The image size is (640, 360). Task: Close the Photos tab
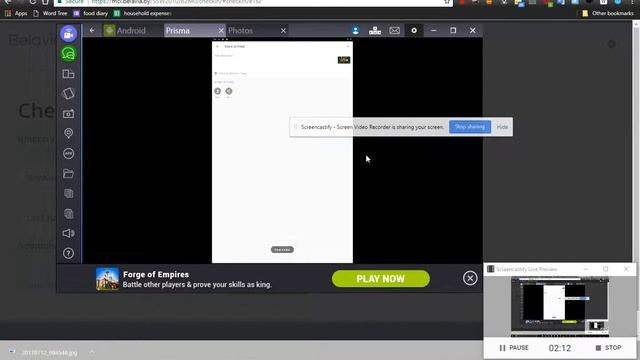pyautogui.click(x=283, y=31)
